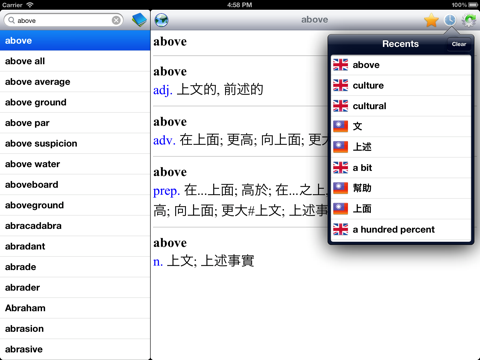Image resolution: width=480 pixels, height=360 pixels.
Task: Choose 'abrasion' in word list
Action: 75,329
